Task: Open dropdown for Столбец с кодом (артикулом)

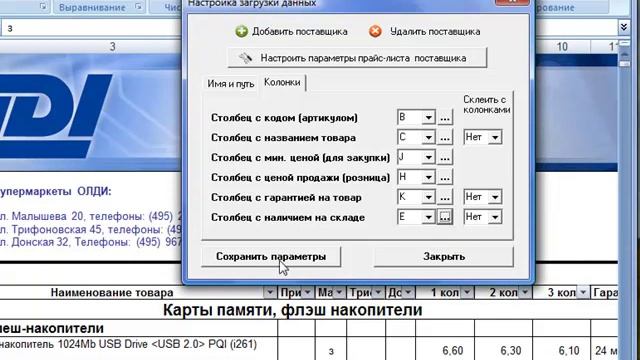Action: tap(428, 118)
